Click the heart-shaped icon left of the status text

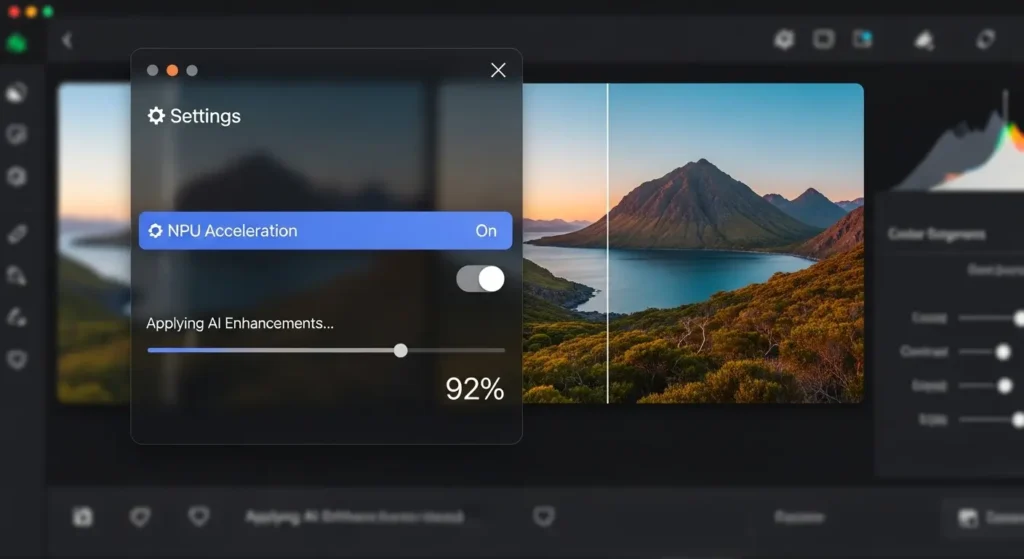coord(199,517)
